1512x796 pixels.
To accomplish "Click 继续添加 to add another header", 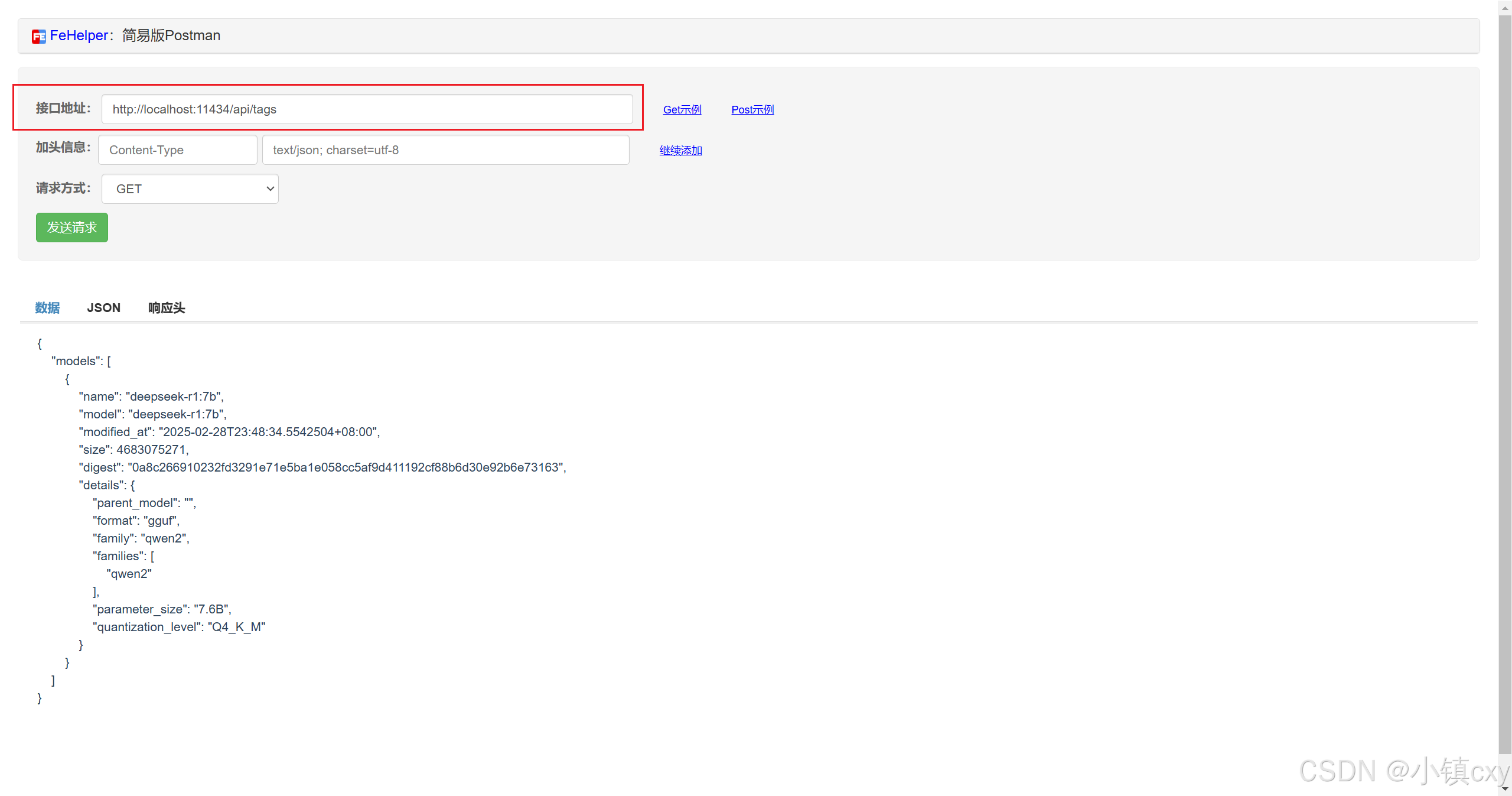I will point(680,150).
